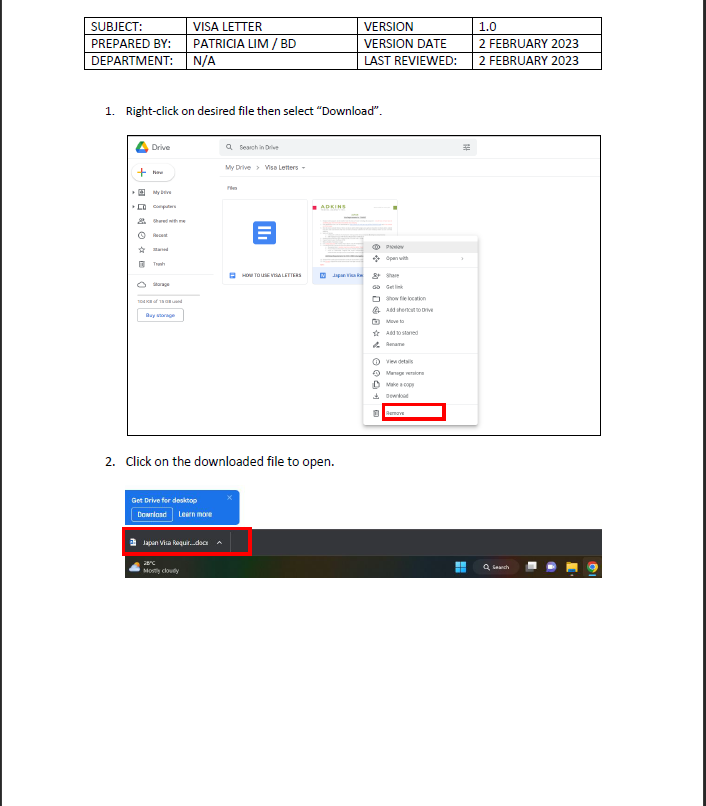This screenshot has width=706, height=806.
Task: Click the Word icon beside Japan Visa file name
Action: click(x=323, y=276)
